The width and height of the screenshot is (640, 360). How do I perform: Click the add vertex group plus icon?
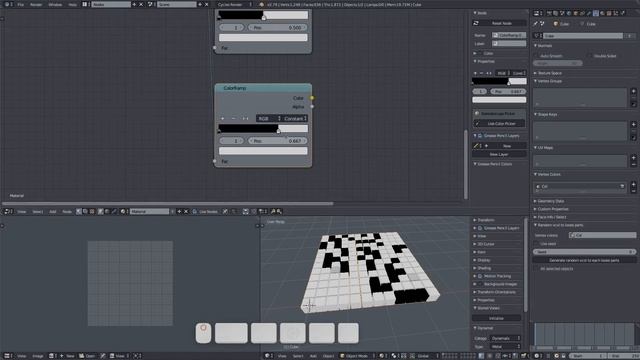click(x=633, y=91)
